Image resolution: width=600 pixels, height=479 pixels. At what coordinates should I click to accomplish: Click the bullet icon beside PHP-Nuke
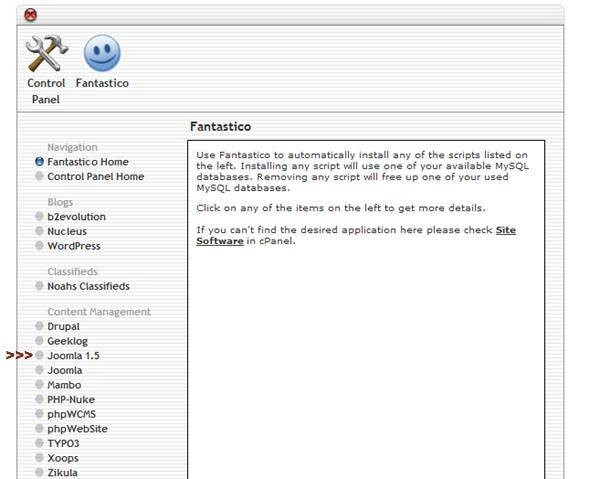[x=39, y=399]
